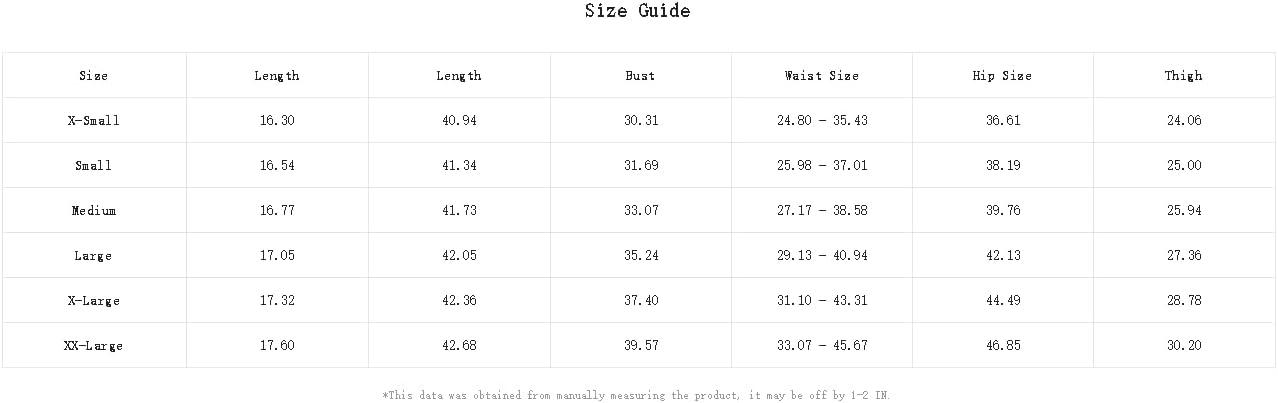Click the XX-Large row label

(94, 346)
